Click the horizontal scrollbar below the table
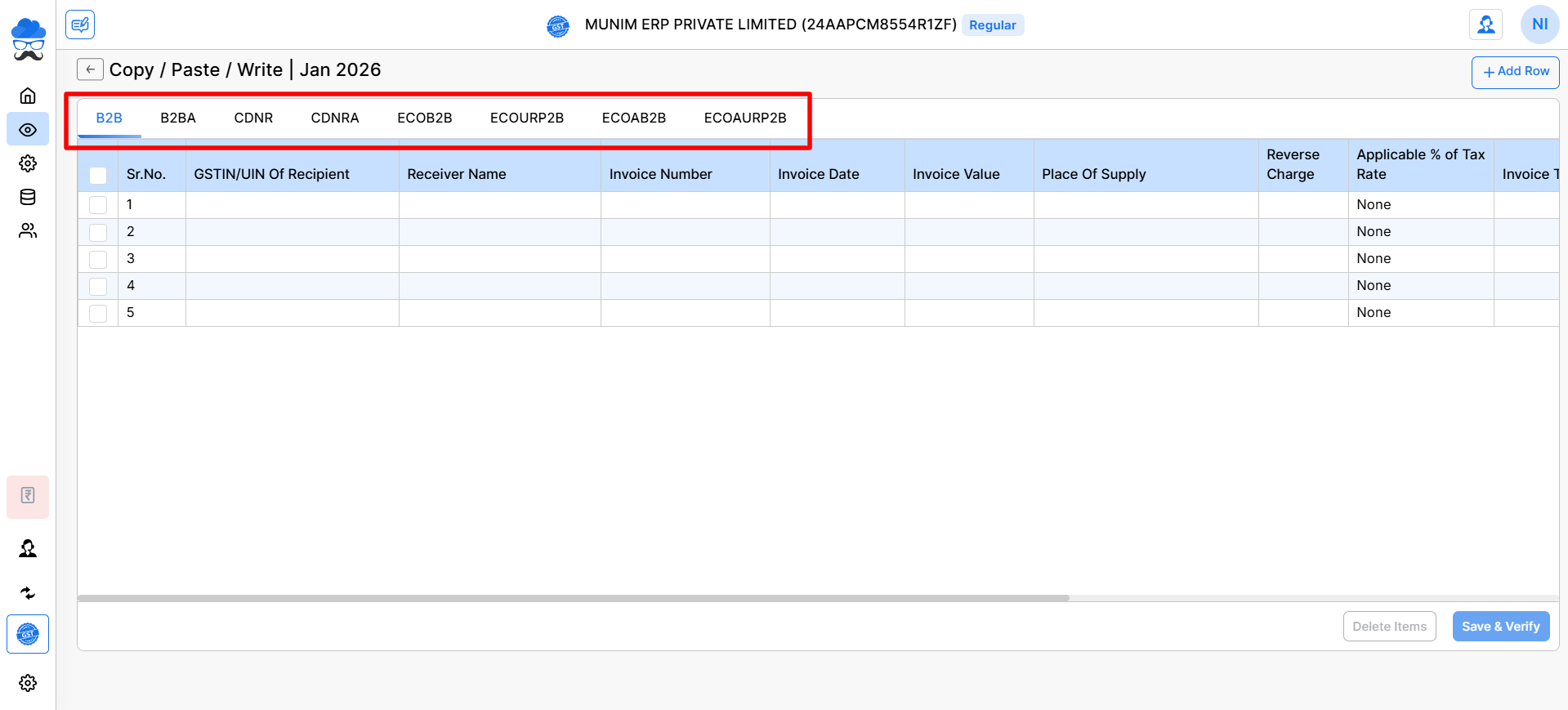The width and height of the screenshot is (1568, 710). (573, 598)
